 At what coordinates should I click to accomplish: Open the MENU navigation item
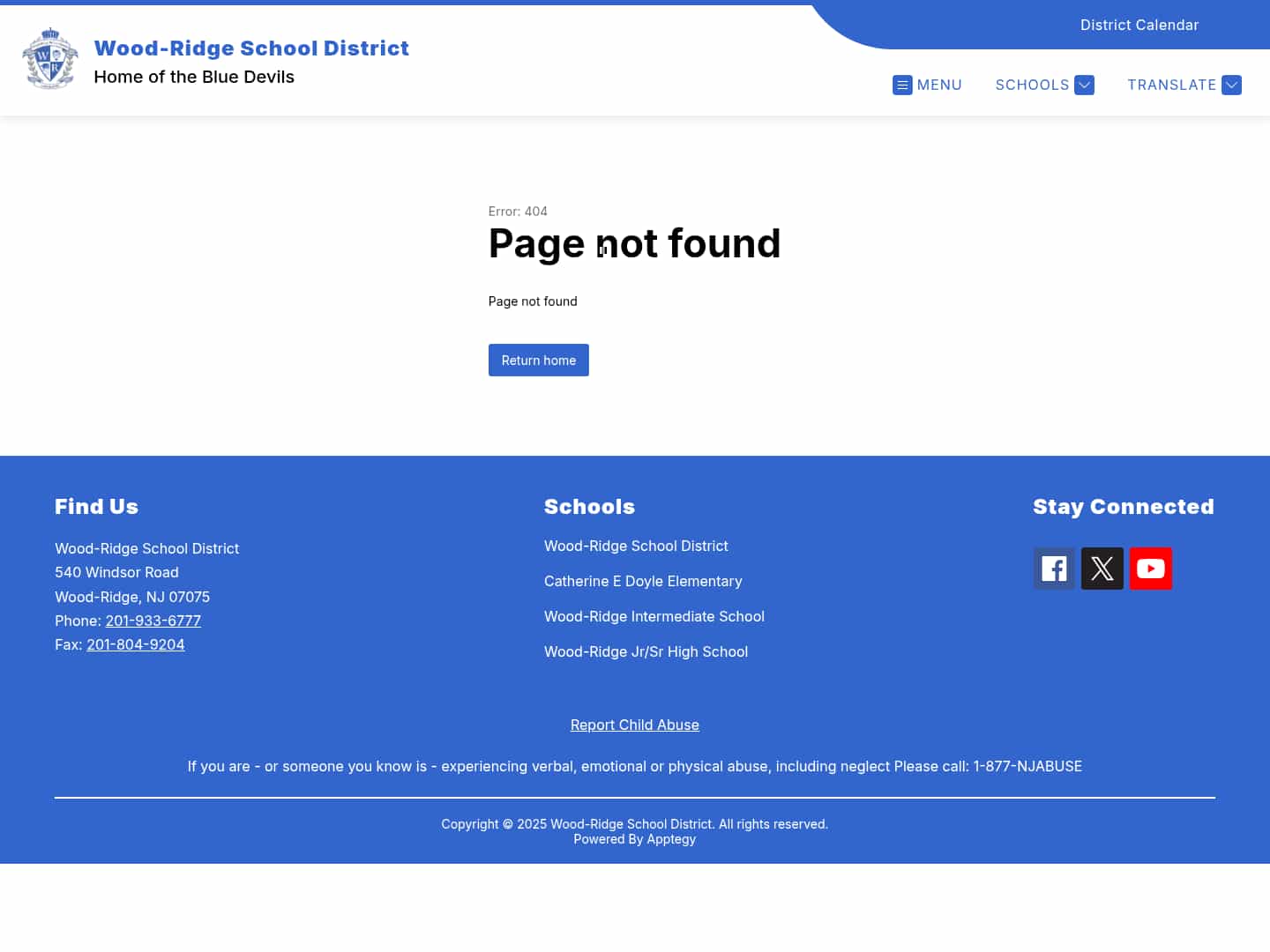click(x=939, y=86)
